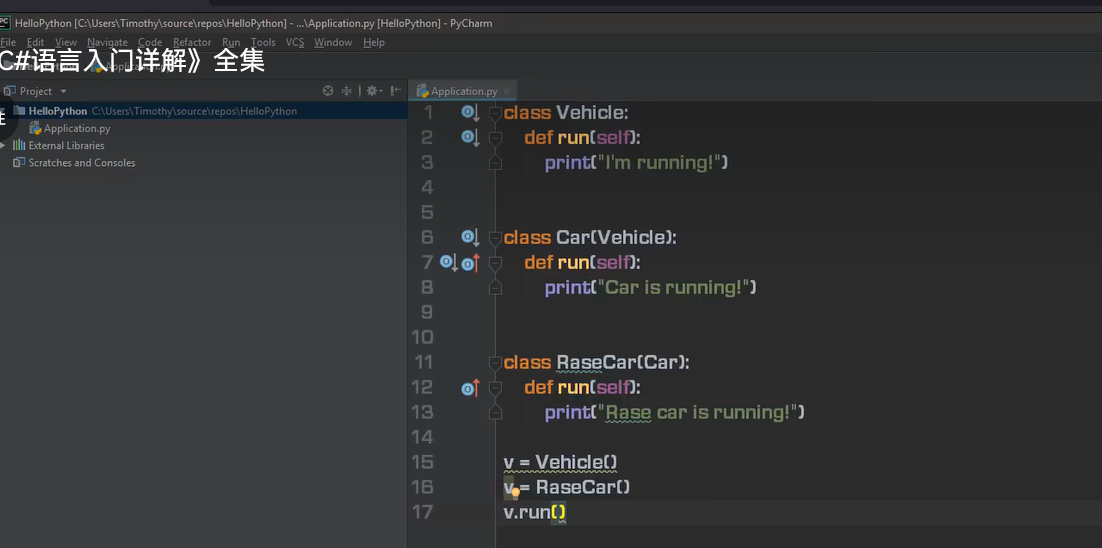This screenshot has height=548, width=1102.
Task: Collapse the class RaseCar fold marker on line 11
Action: point(495,363)
